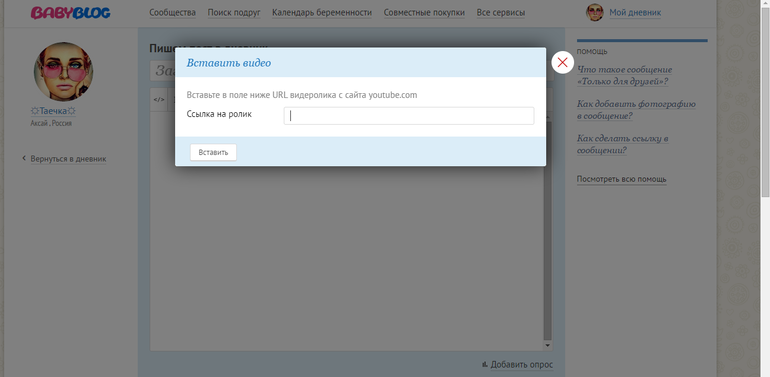Open Календарь беременности
The image size is (770, 377).
point(322,13)
